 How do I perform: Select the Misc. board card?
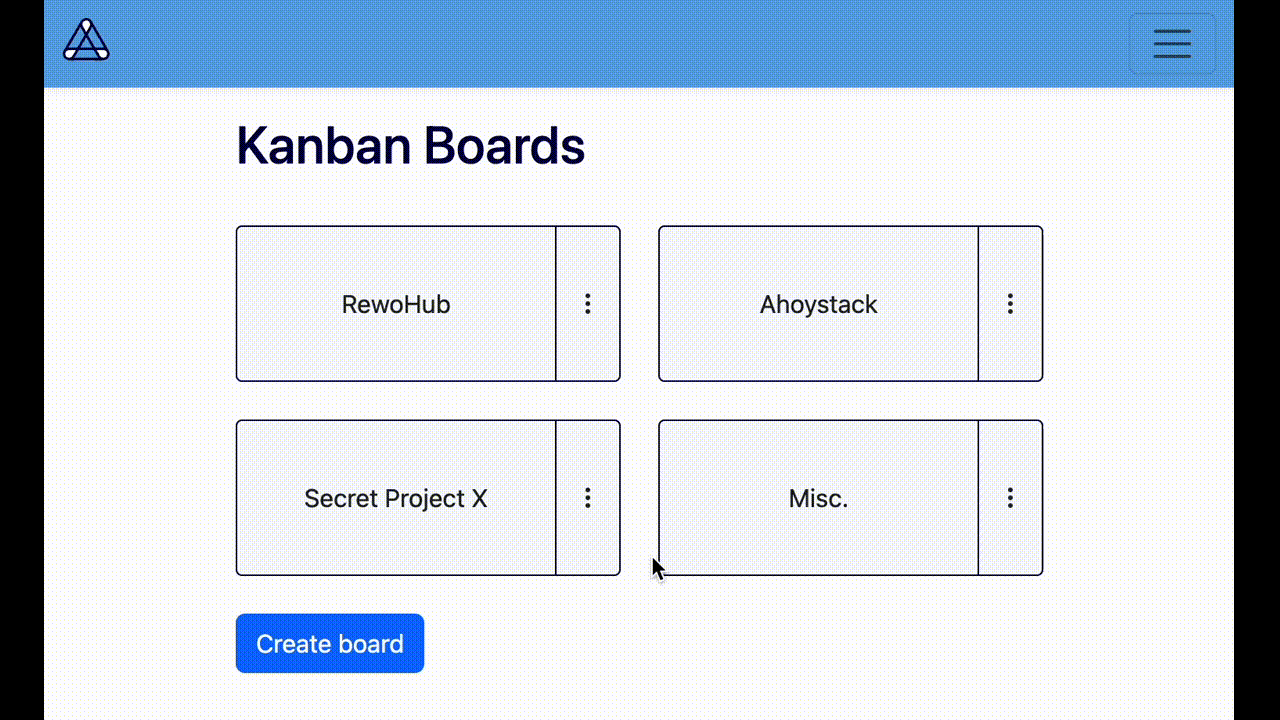[x=818, y=498]
